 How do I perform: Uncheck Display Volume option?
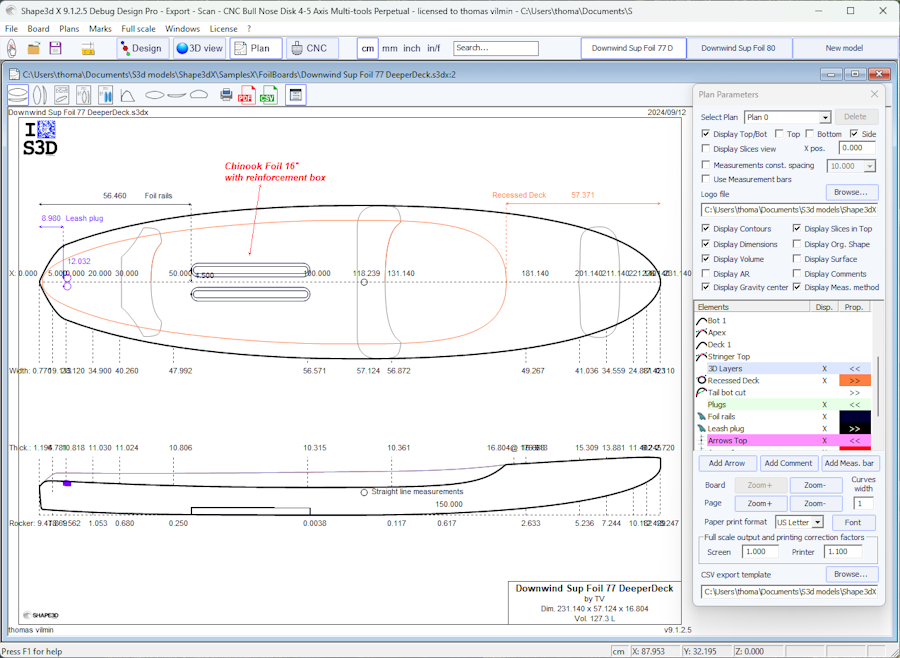tap(706, 258)
